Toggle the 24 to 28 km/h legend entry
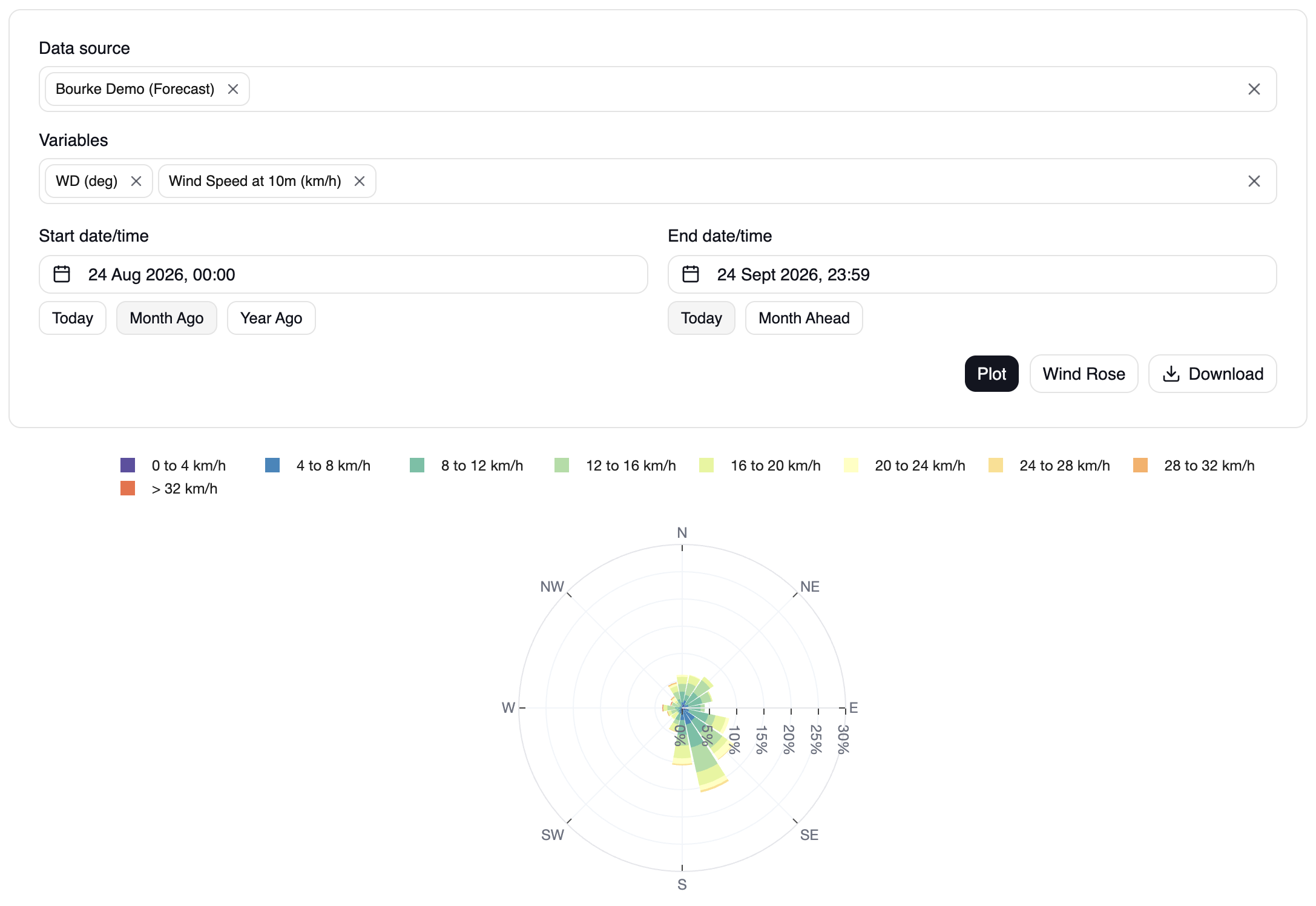Image resolution: width=1316 pixels, height=906 pixels. [x=1050, y=465]
